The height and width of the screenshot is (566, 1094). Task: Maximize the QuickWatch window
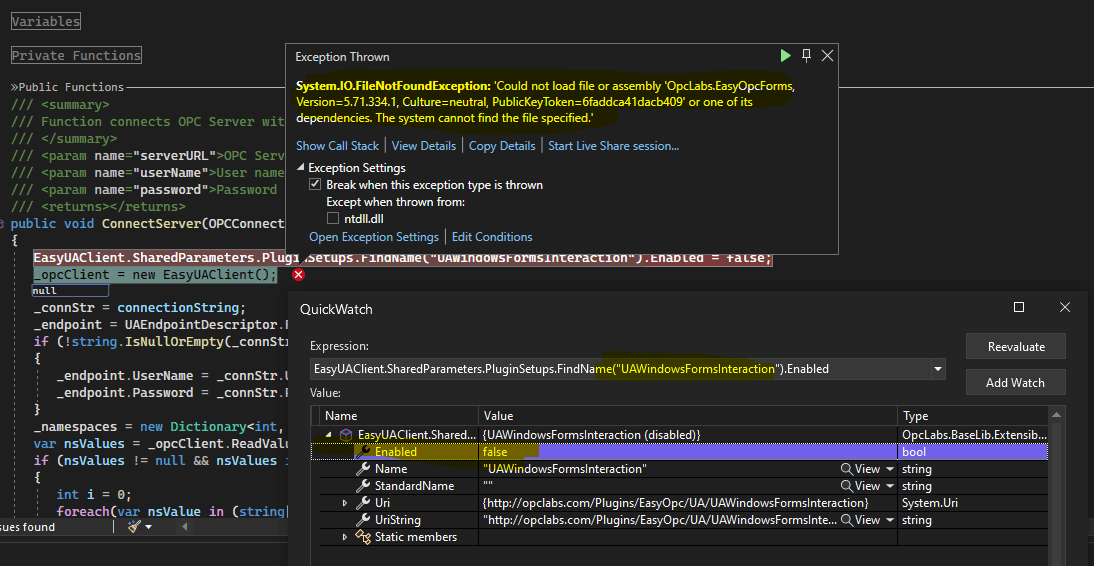1019,307
